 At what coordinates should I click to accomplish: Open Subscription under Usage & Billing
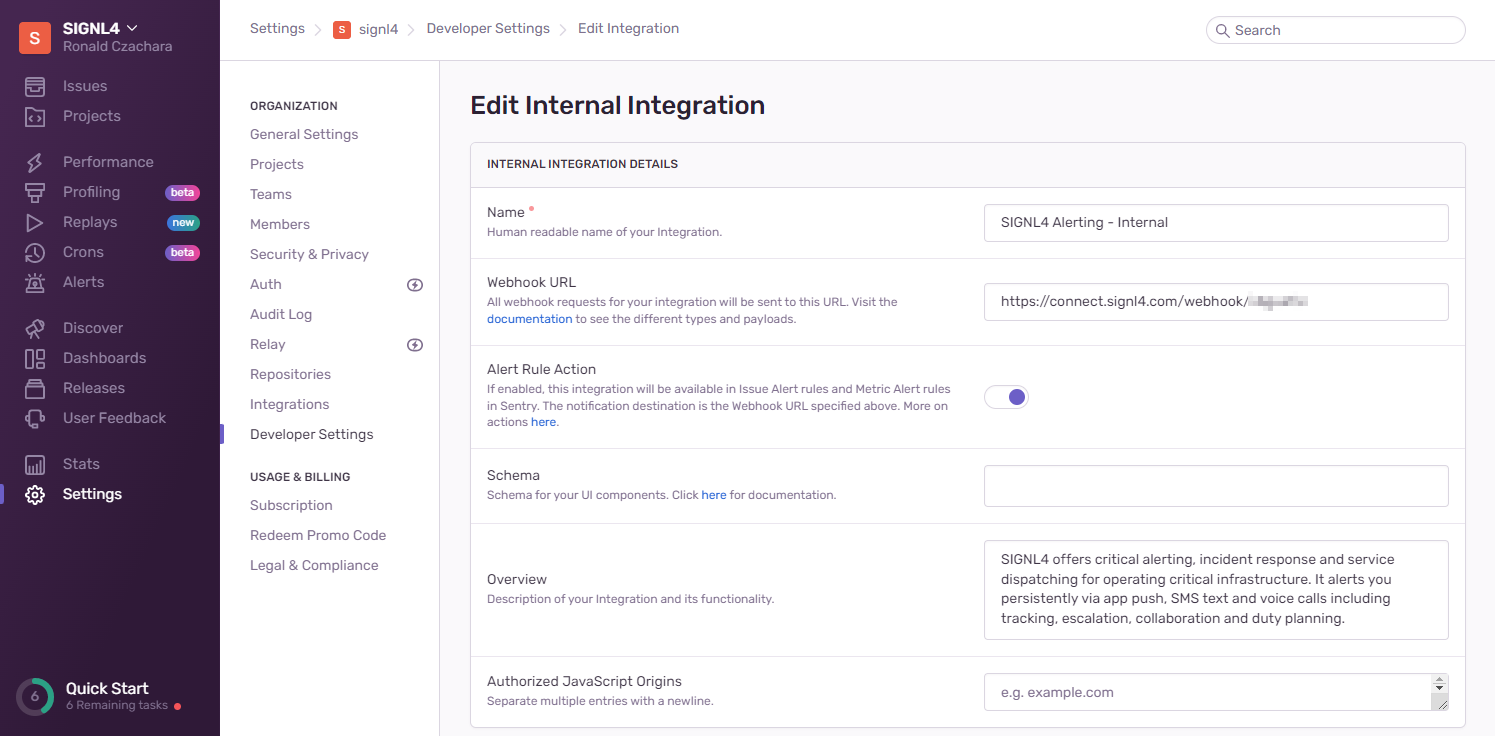tap(291, 505)
